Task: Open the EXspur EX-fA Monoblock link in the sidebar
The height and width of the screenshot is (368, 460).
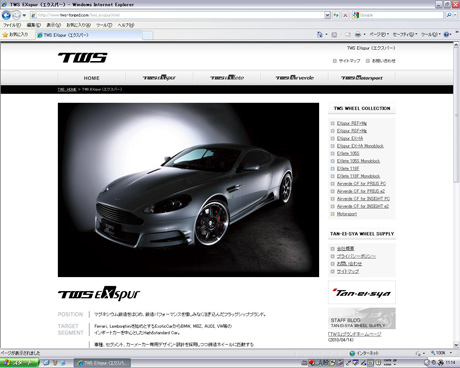Action: (x=360, y=146)
